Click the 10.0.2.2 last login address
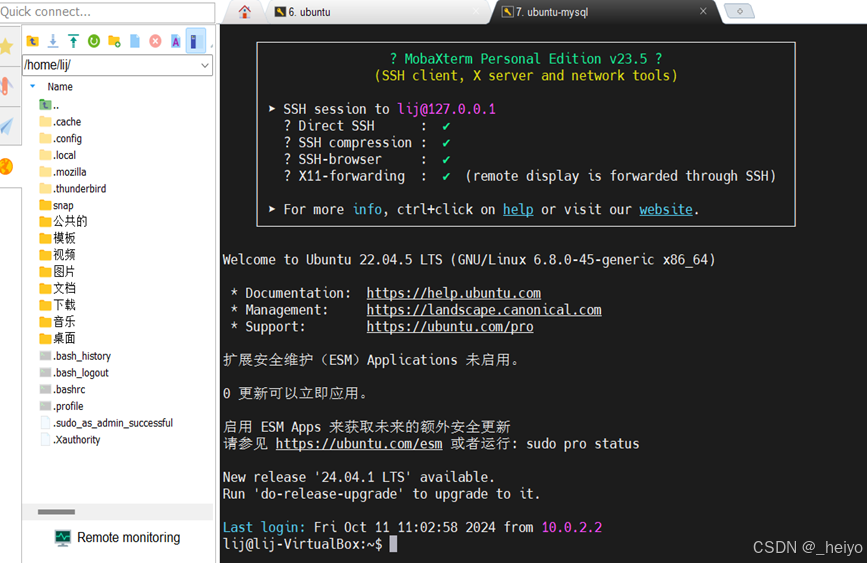The width and height of the screenshot is (867, 563). (x=572, y=528)
